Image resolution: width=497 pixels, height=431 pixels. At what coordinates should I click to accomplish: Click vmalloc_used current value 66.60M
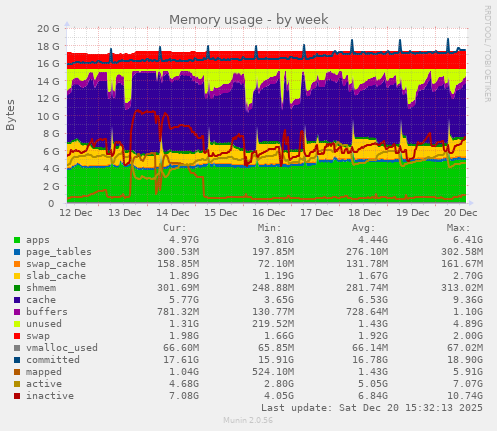[181, 348]
